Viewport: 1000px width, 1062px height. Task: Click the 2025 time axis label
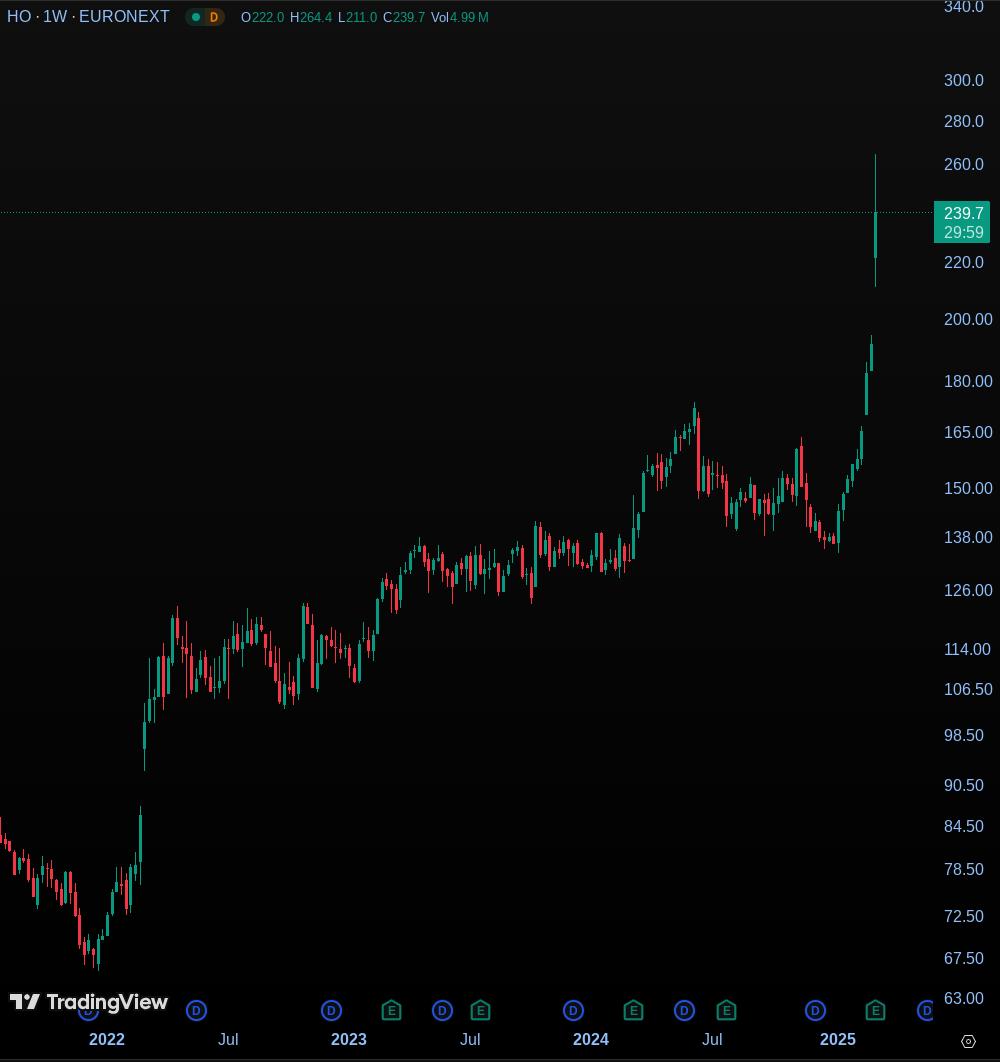(x=837, y=1040)
